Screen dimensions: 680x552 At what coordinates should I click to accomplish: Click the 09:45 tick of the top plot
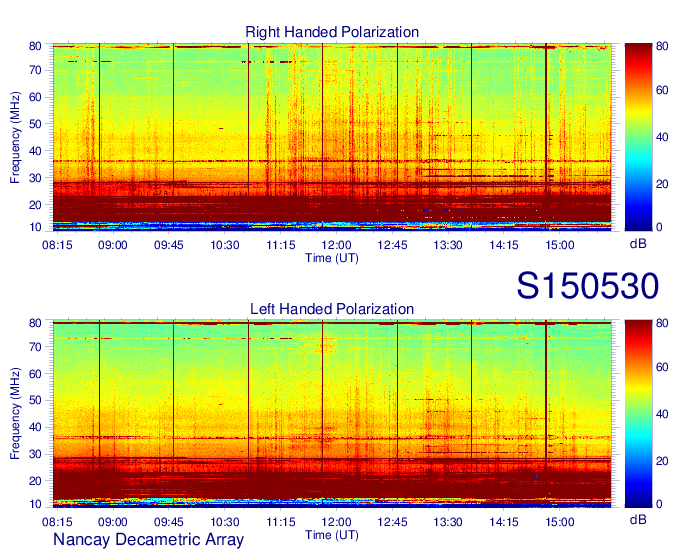[169, 245]
